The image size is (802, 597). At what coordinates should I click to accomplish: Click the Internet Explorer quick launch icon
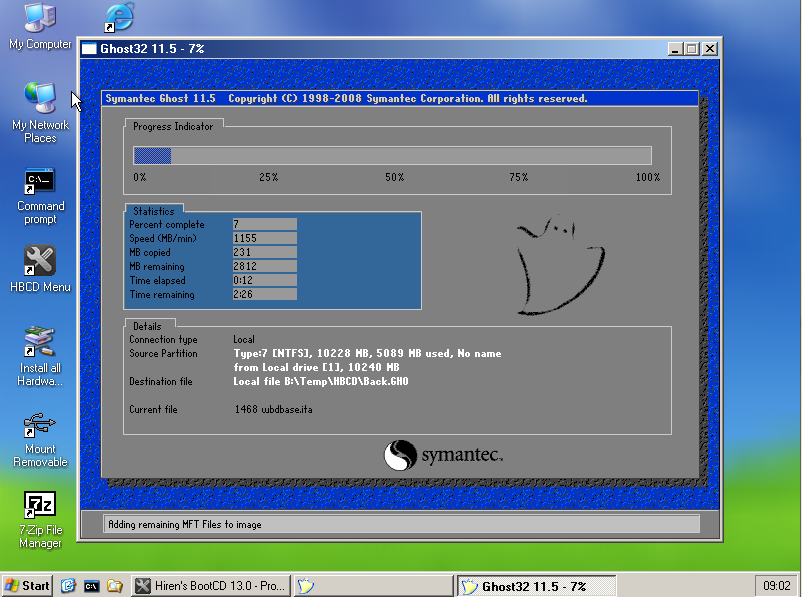point(68,586)
